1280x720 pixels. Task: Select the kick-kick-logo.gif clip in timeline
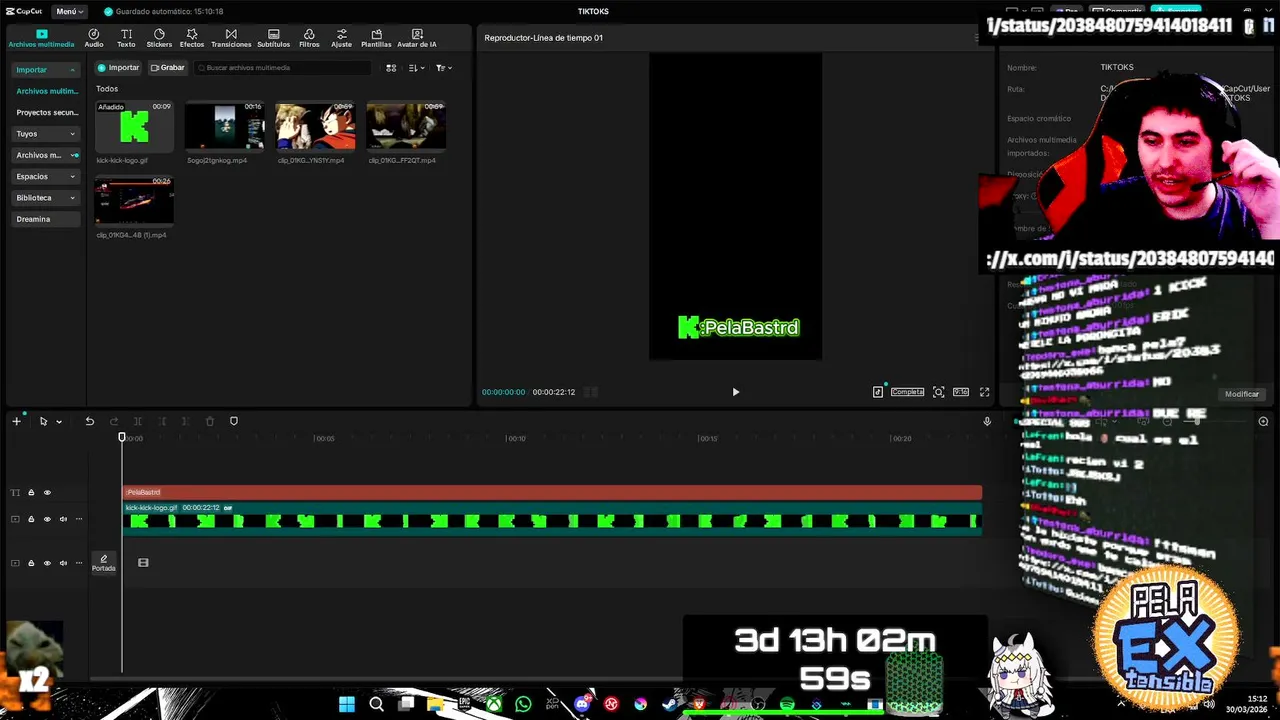tap(552, 517)
